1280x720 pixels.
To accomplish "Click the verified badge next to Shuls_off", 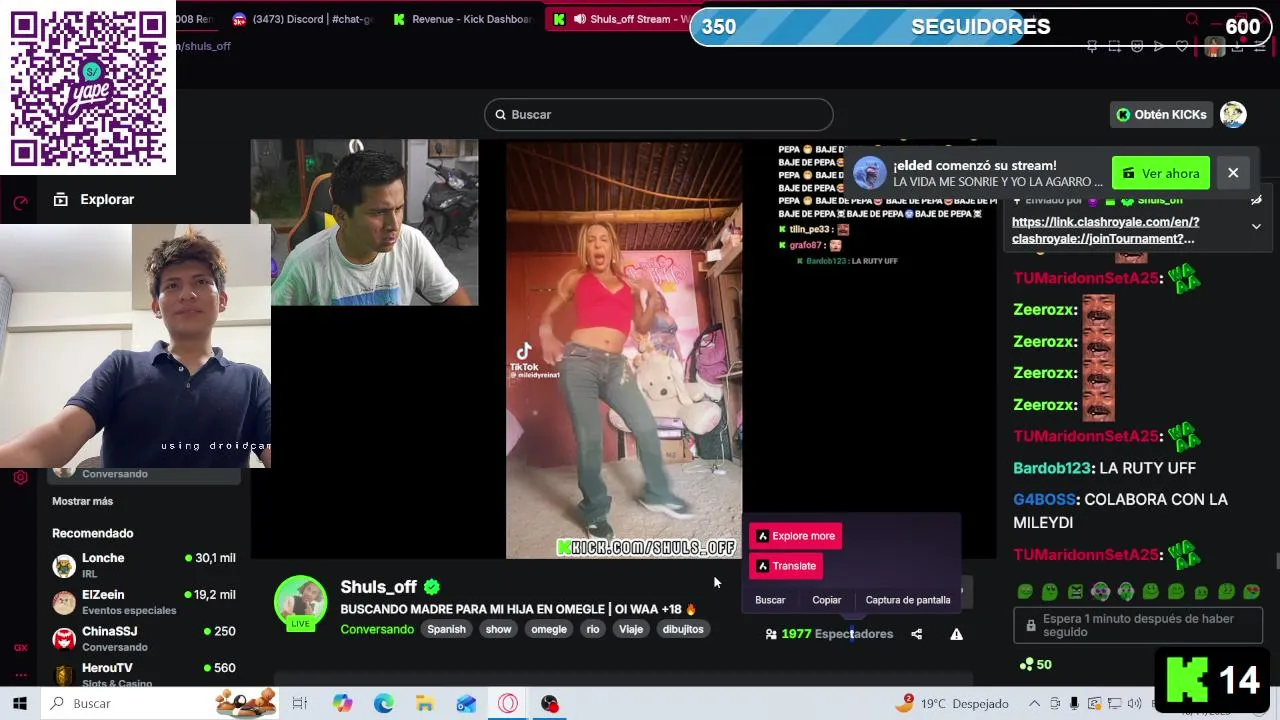I will (432, 587).
